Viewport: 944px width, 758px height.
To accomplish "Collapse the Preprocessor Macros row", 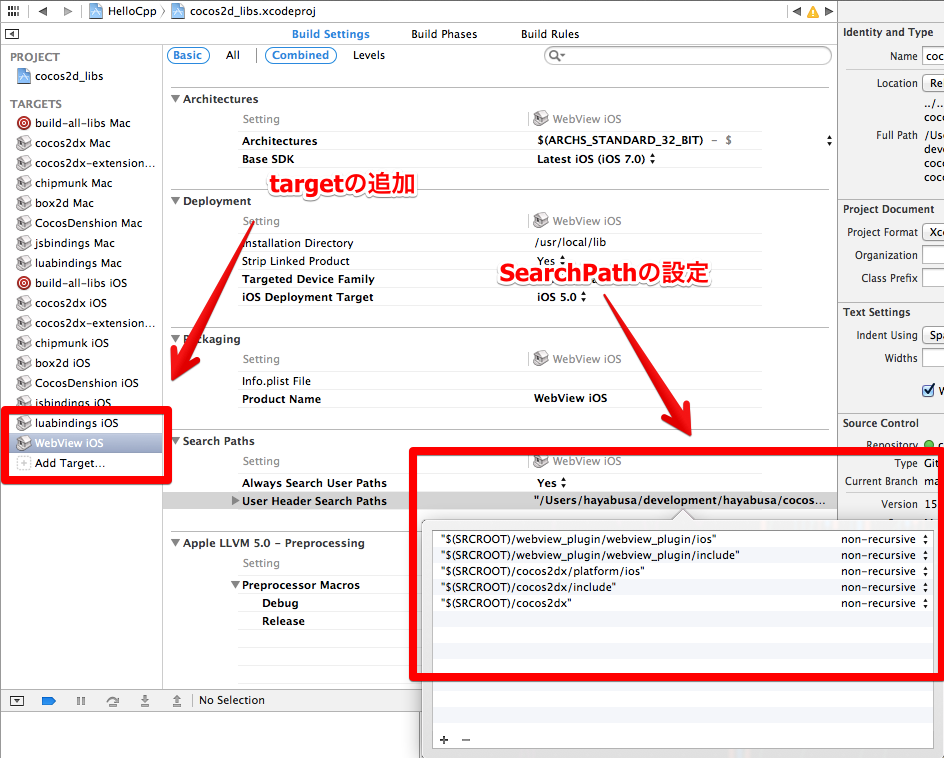I will (235, 585).
